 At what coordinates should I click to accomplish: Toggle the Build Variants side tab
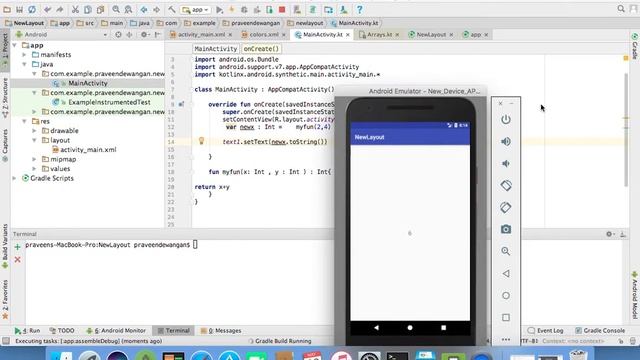pyautogui.click(x=5, y=246)
